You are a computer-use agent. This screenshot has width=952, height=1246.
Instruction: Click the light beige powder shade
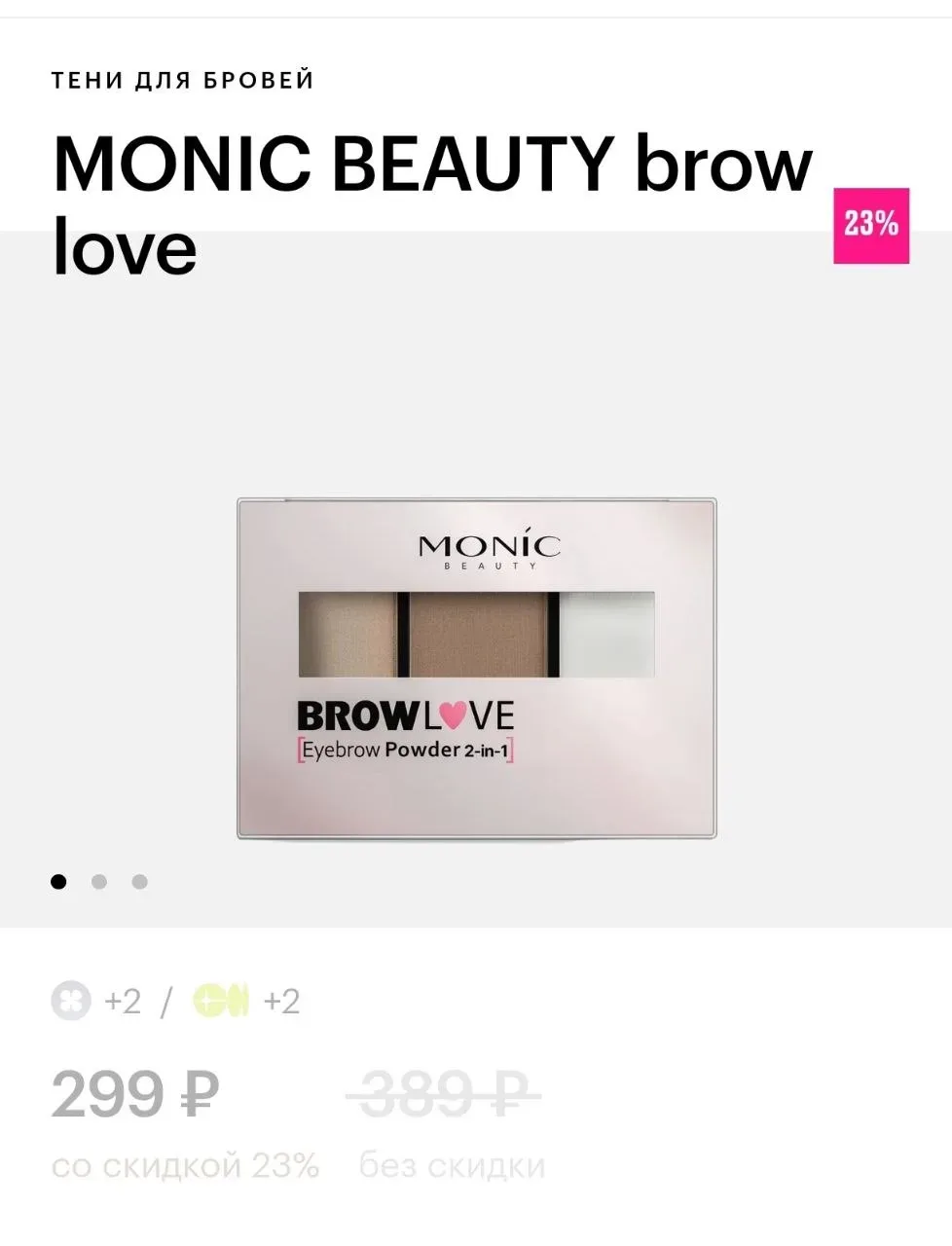click(x=348, y=634)
